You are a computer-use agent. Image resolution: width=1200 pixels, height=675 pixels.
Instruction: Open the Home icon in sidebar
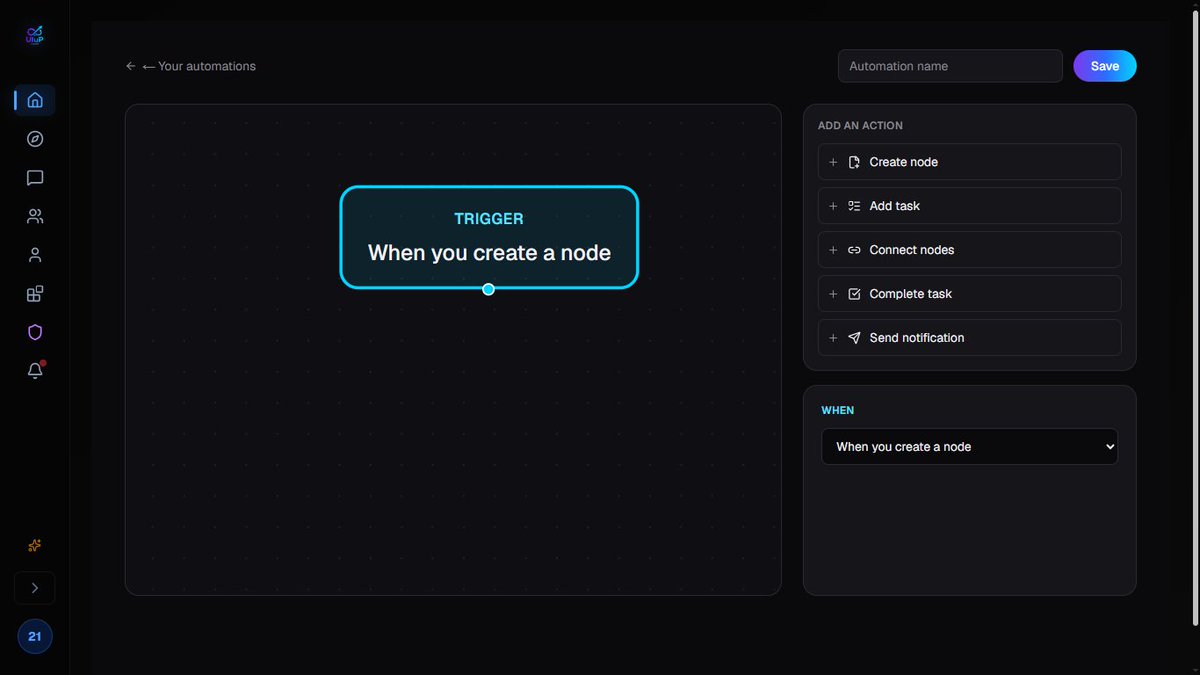point(35,100)
